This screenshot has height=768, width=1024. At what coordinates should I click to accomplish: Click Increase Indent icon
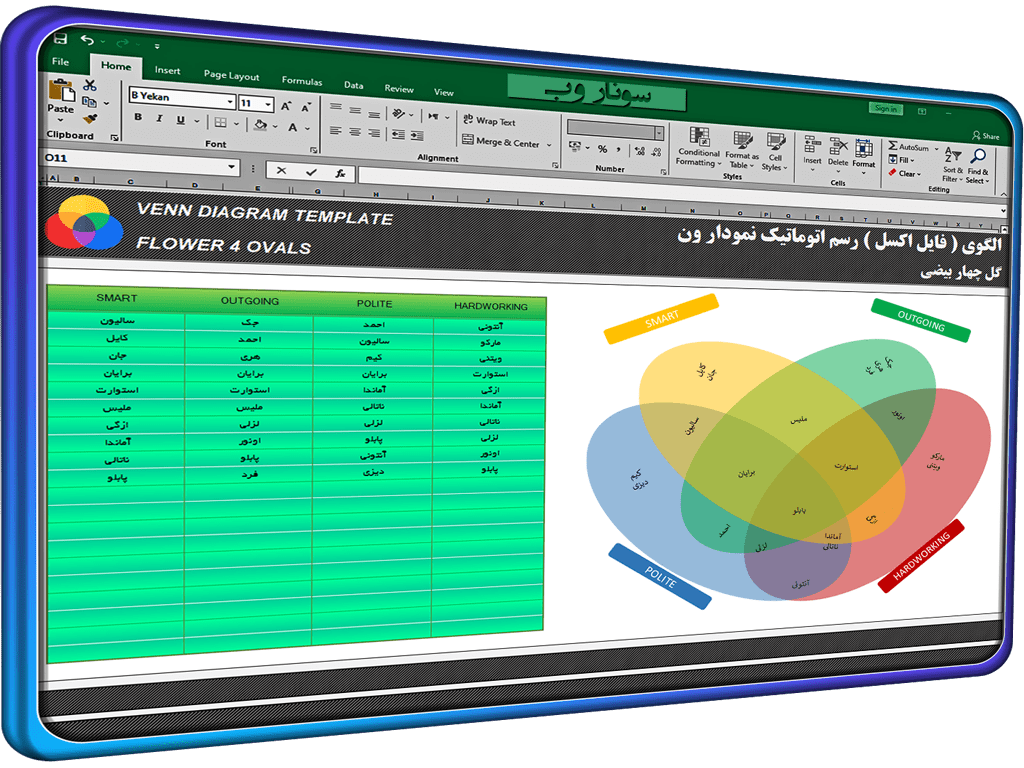[x=417, y=136]
